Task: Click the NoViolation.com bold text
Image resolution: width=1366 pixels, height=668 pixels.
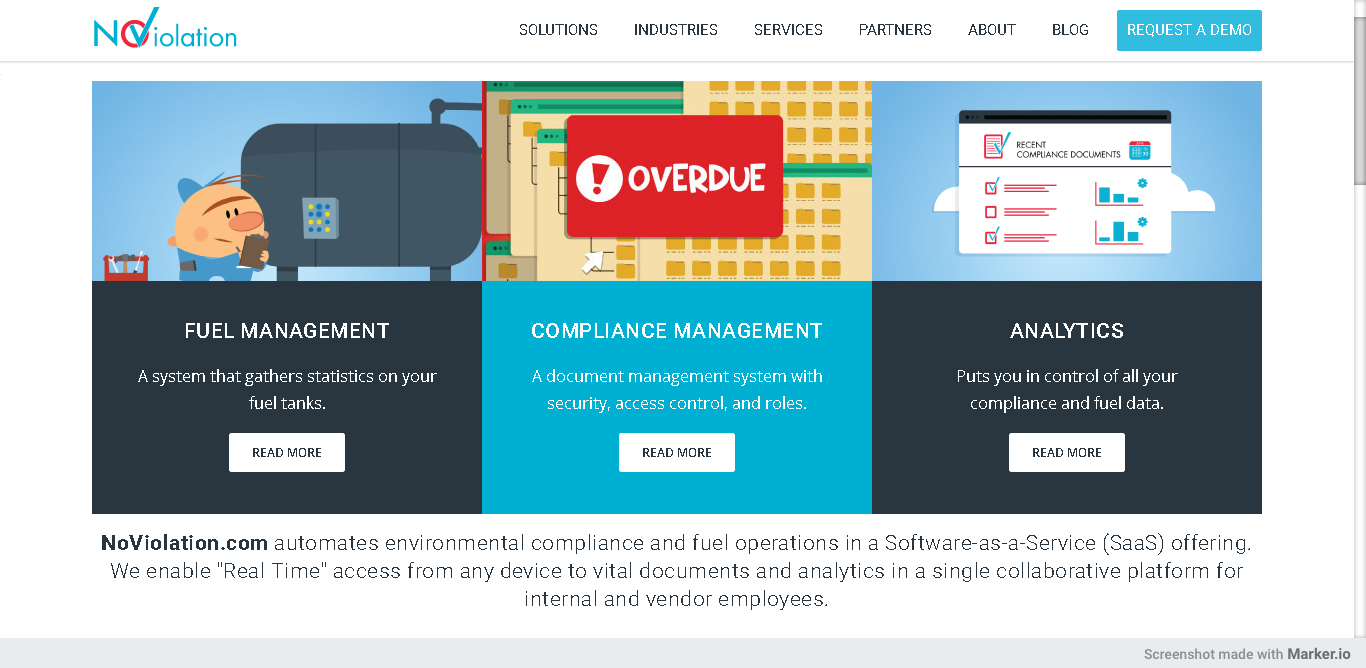Action: pos(184,543)
